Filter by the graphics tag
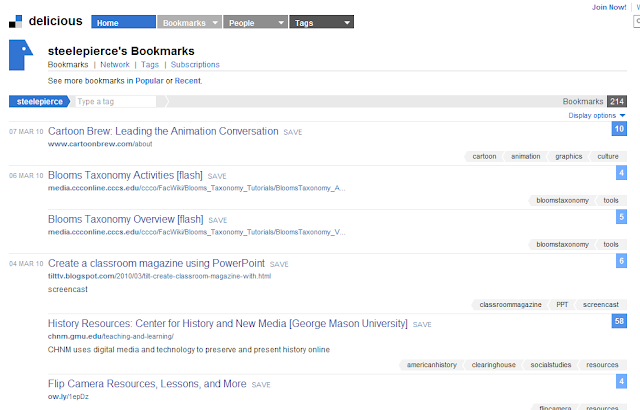This screenshot has height=410, width=640. (x=569, y=156)
